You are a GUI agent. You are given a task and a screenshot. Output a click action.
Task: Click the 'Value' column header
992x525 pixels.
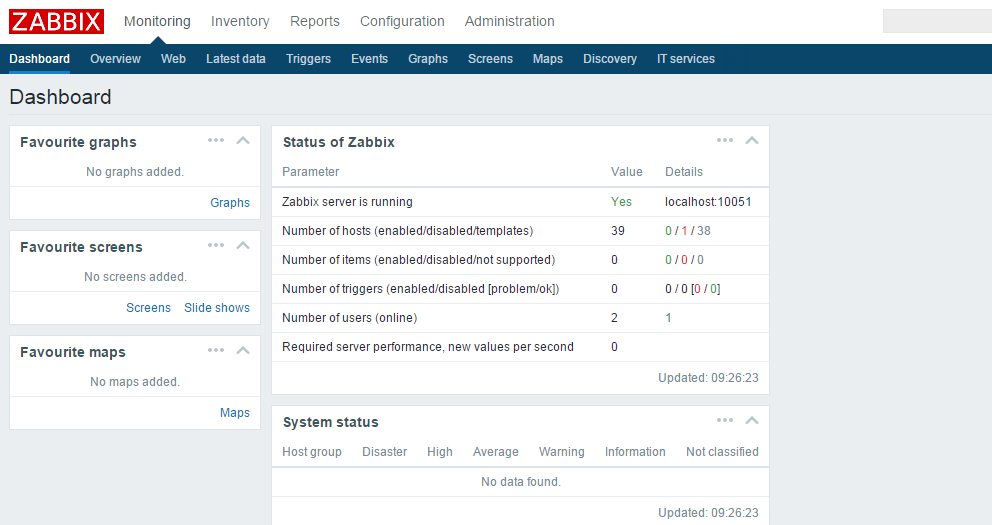(x=626, y=172)
